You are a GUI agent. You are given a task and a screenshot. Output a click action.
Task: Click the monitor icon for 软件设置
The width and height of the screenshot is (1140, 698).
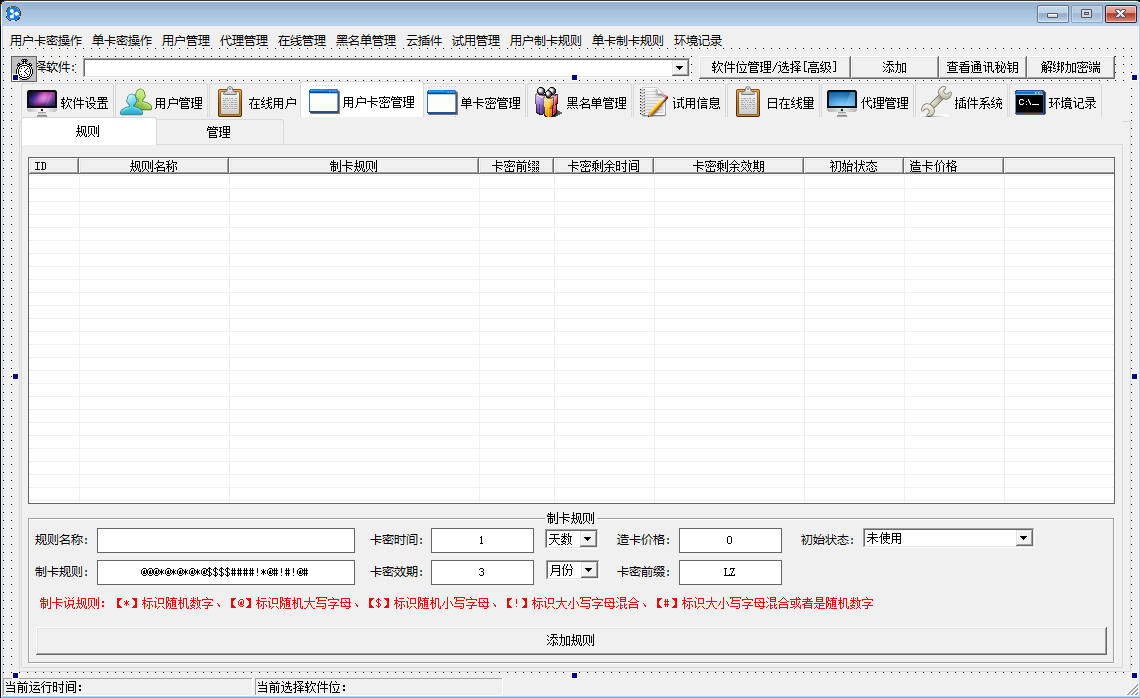coord(42,102)
